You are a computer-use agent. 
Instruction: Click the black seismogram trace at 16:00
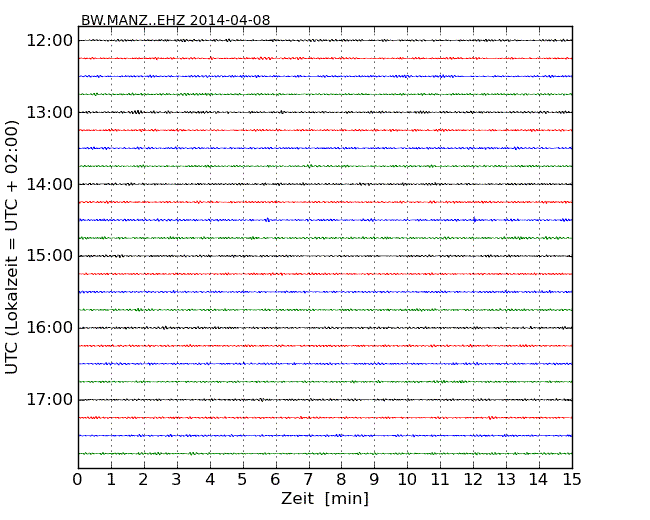pyautogui.click(x=325, y=328)
